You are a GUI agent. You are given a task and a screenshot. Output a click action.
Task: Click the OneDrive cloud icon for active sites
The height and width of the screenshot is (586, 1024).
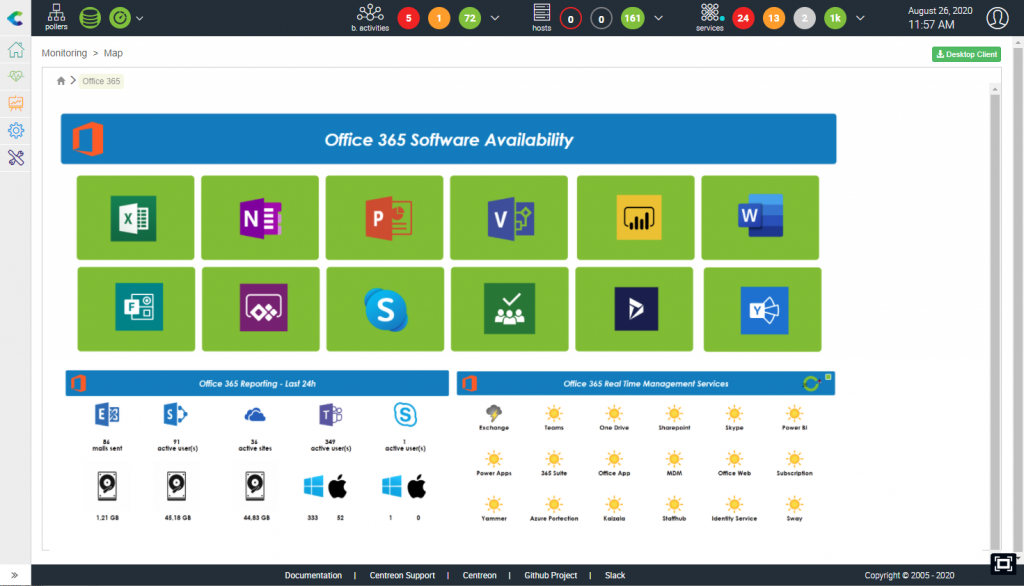(x=255, y=415)
